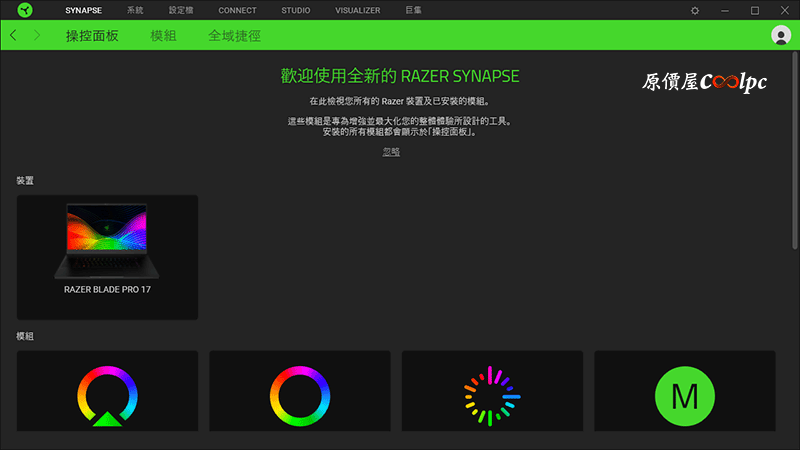The width and height of the screenshot is (800, 450).
Task: Click the 模組 section heading above the cards
Action: point(25,336)
